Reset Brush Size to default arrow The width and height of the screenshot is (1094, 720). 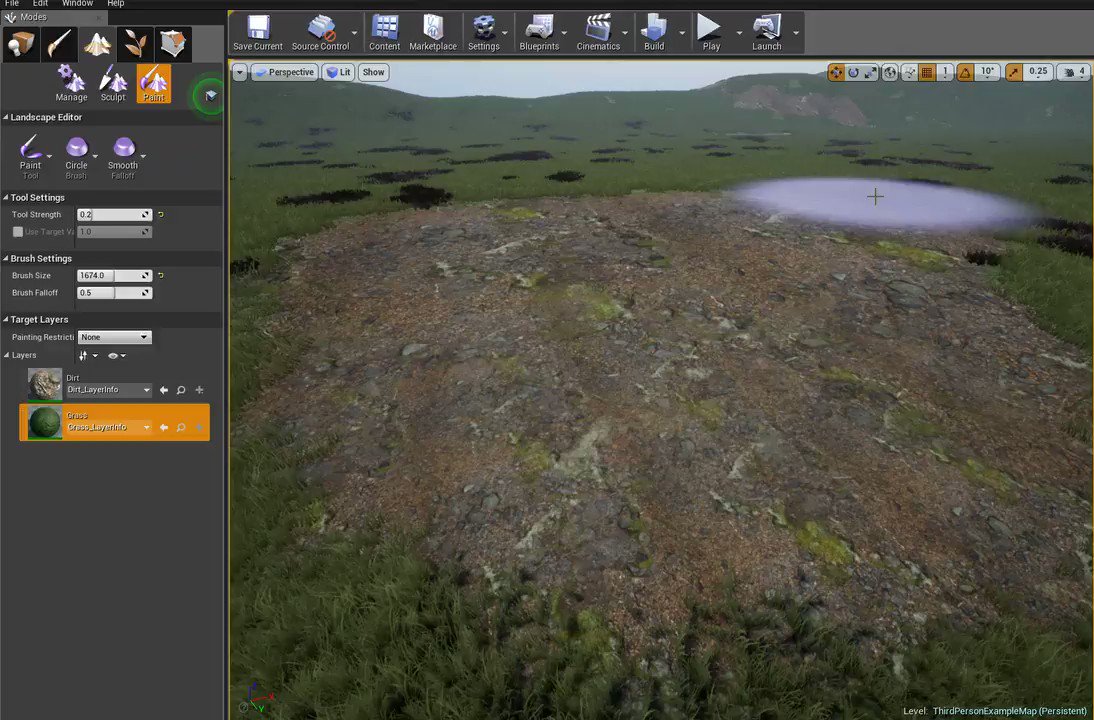pos(160,276)
